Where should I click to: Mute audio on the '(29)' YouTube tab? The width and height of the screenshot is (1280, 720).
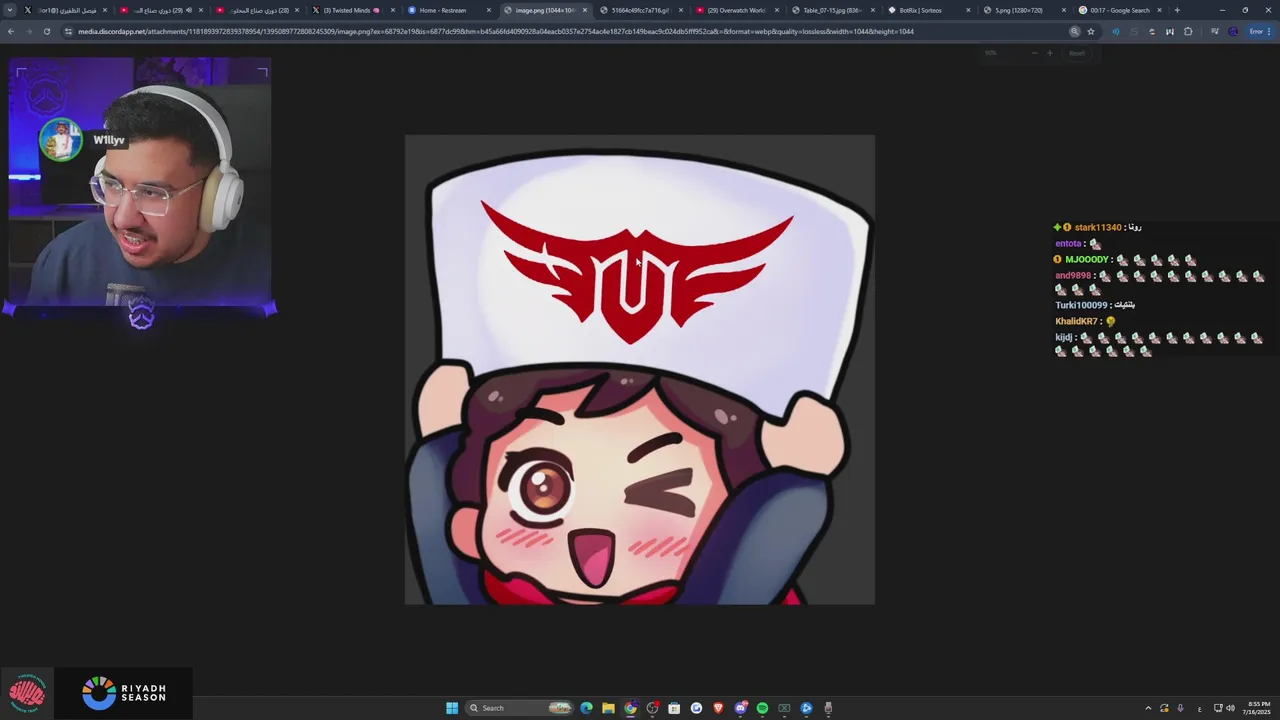point(189,10)
